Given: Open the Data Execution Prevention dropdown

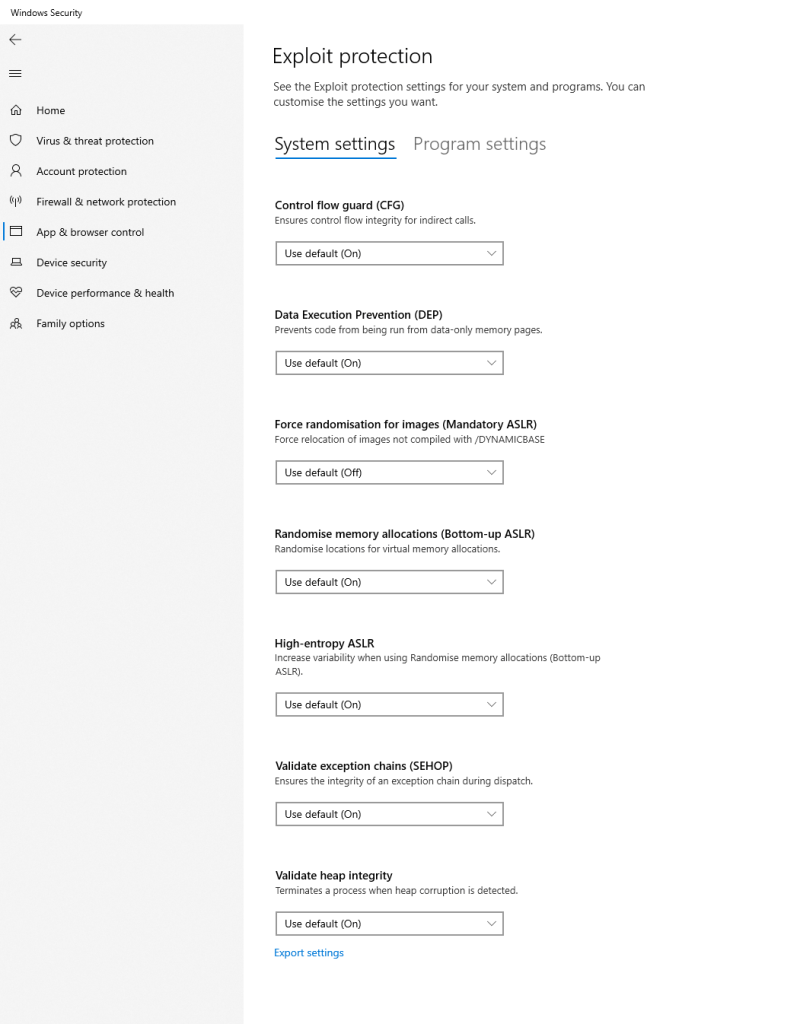Looking at the screenshot, I should 389,363.
